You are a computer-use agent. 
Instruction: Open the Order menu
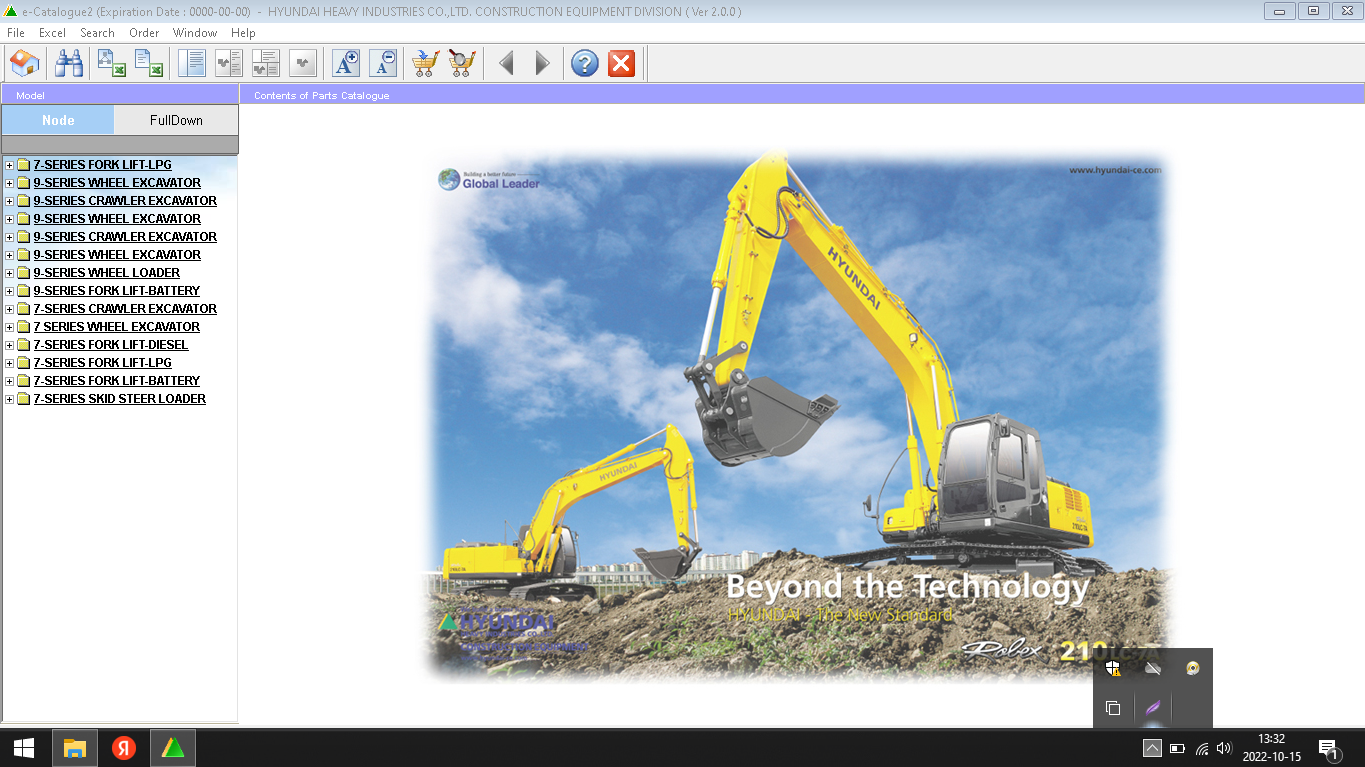(x=144, y=33)
